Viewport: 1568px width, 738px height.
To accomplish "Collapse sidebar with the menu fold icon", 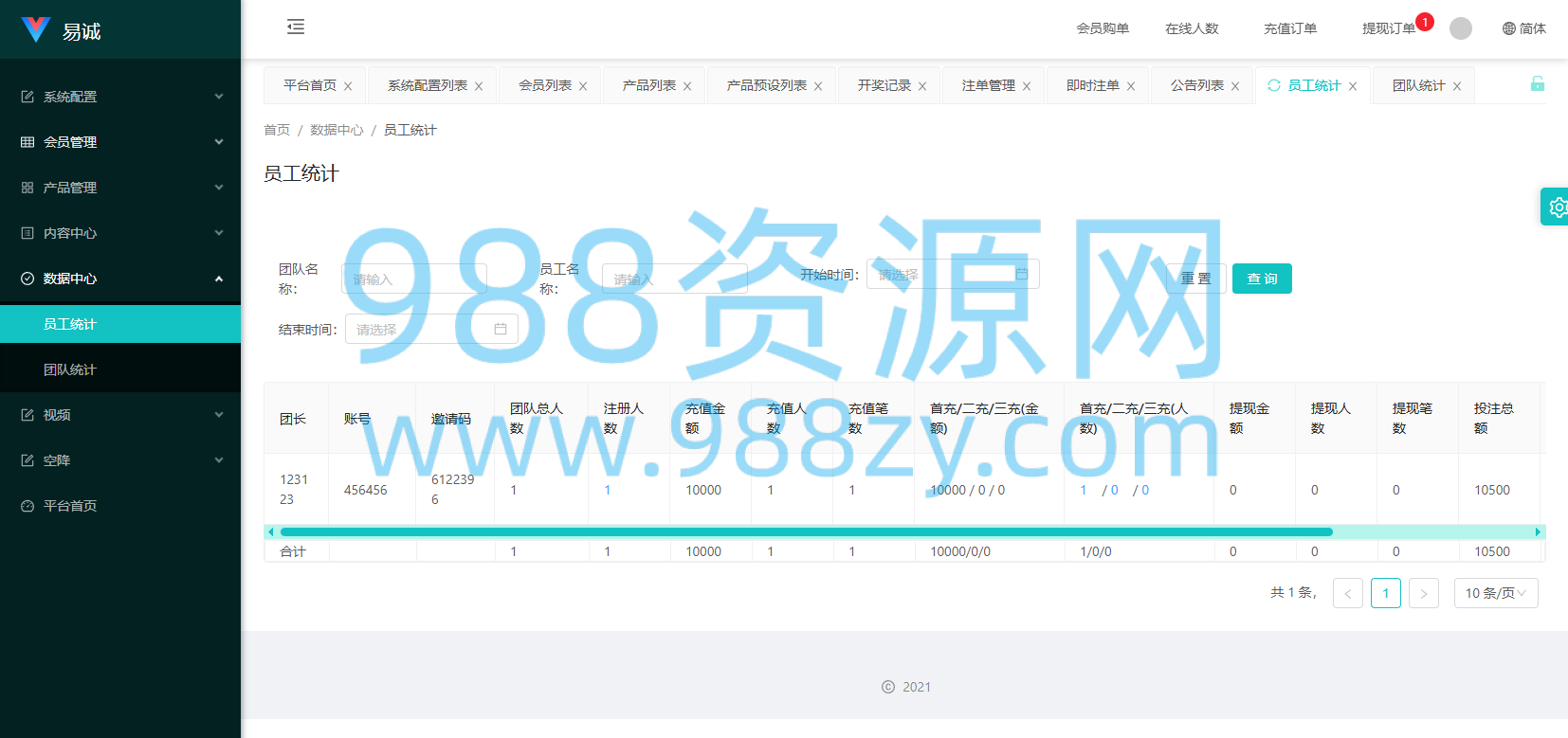I will [296, 27].
